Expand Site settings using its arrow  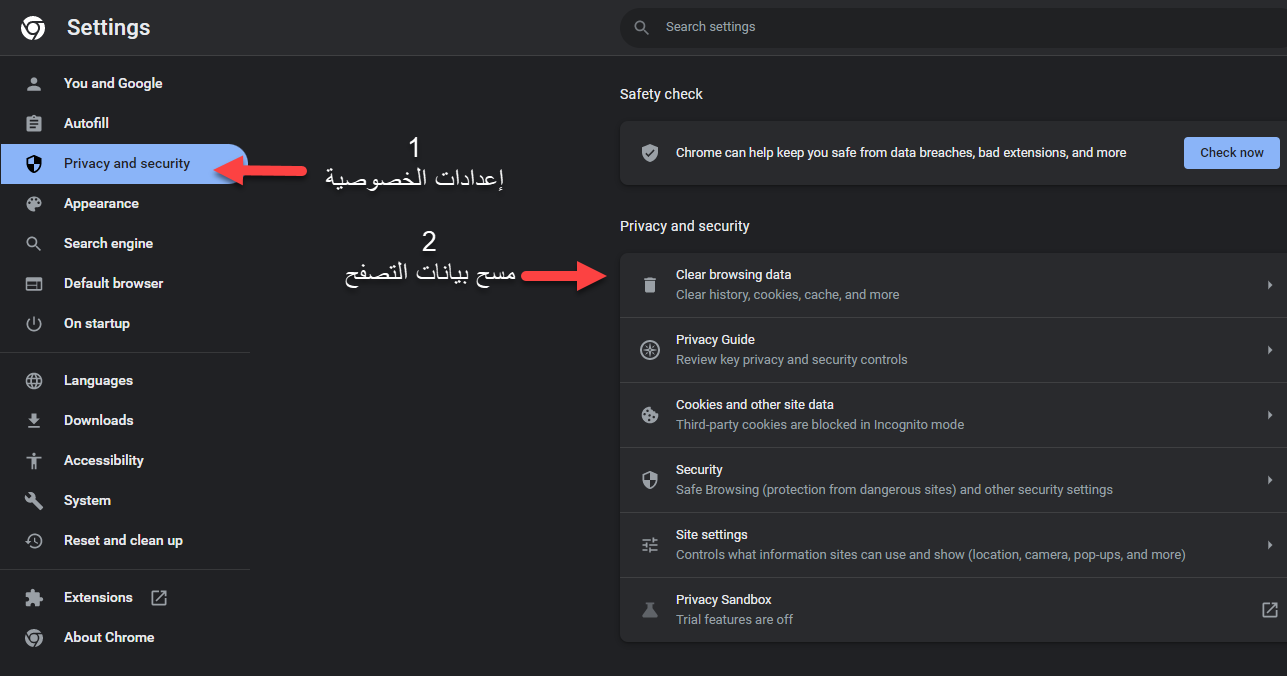pos(1269,545)
